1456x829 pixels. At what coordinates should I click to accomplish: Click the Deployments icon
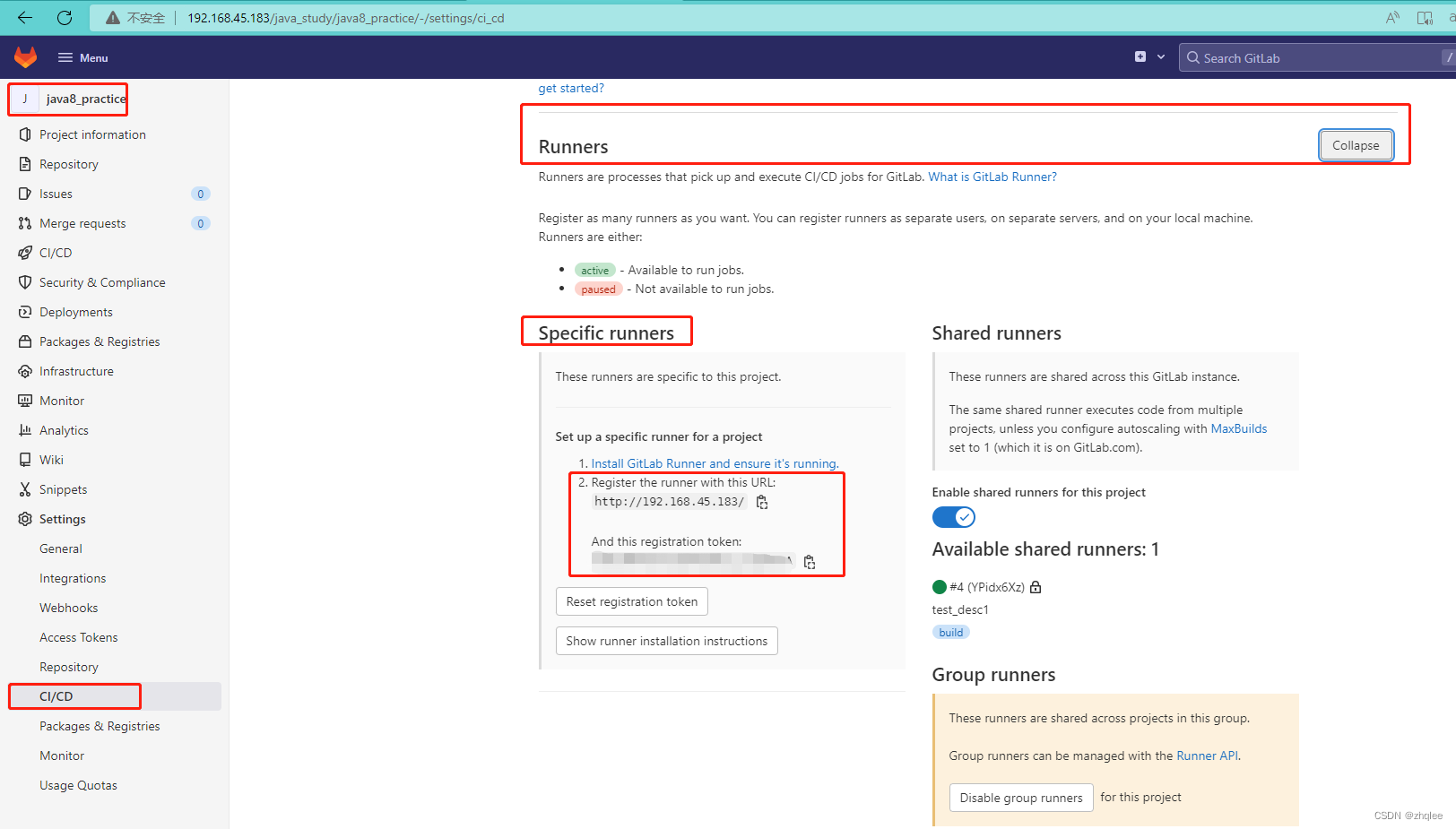(25, 312)
